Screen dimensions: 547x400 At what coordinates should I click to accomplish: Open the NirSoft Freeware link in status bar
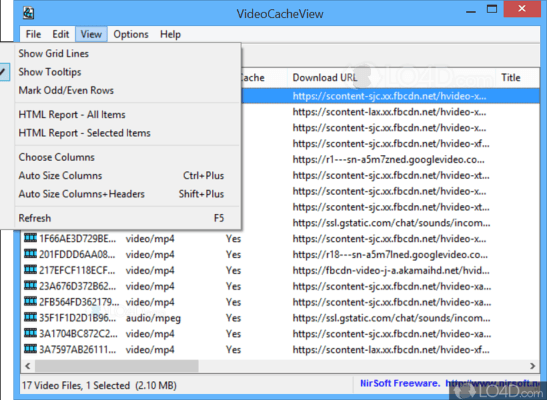click(x=450, y=383)
